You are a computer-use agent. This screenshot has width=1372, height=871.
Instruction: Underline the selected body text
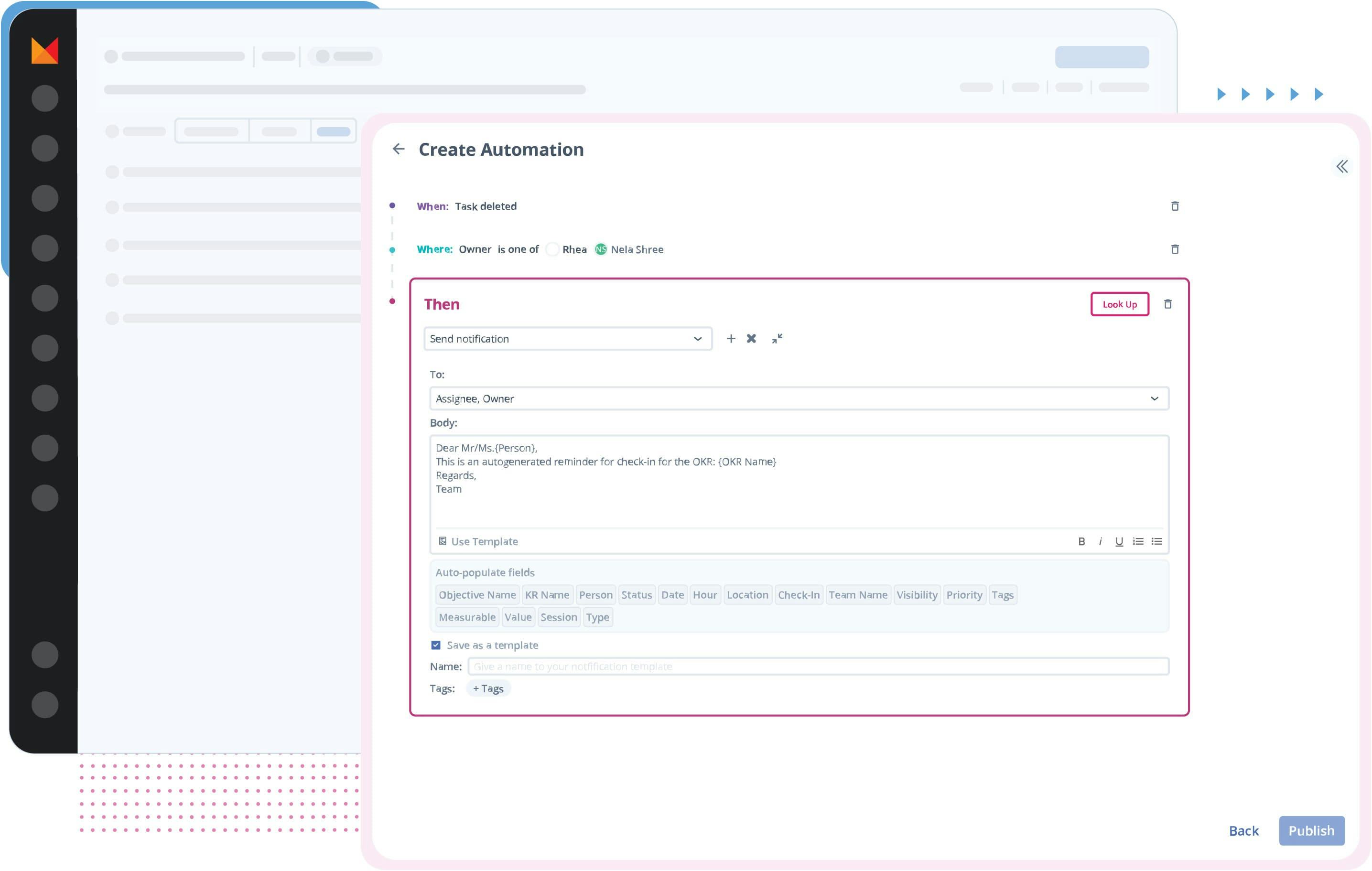pyautogui.click(x=1118, y=542)
